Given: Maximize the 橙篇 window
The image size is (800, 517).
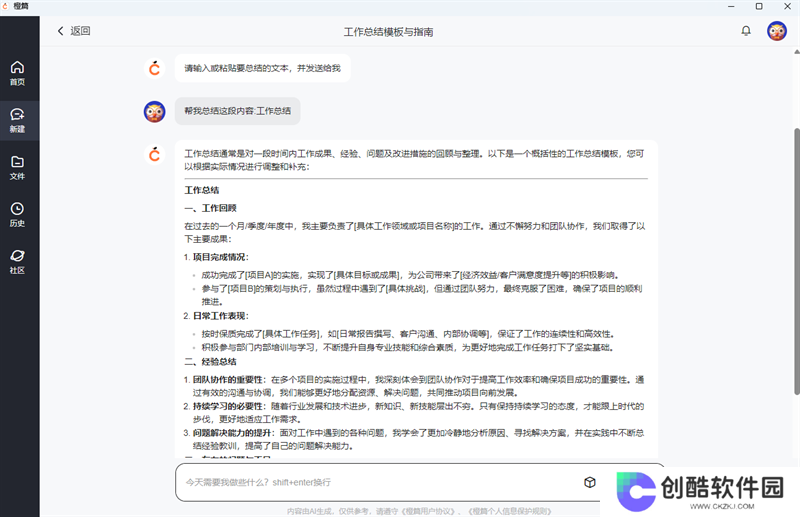Looking at the screenshot, I should click(759, 6).
